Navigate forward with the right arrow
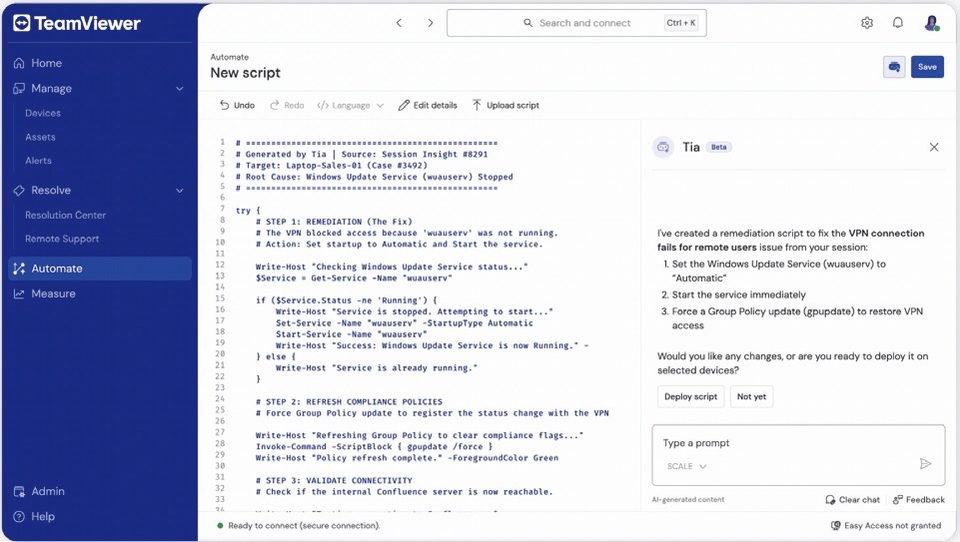960x542 pixels. pyautogui.click(x=430, y=23)
